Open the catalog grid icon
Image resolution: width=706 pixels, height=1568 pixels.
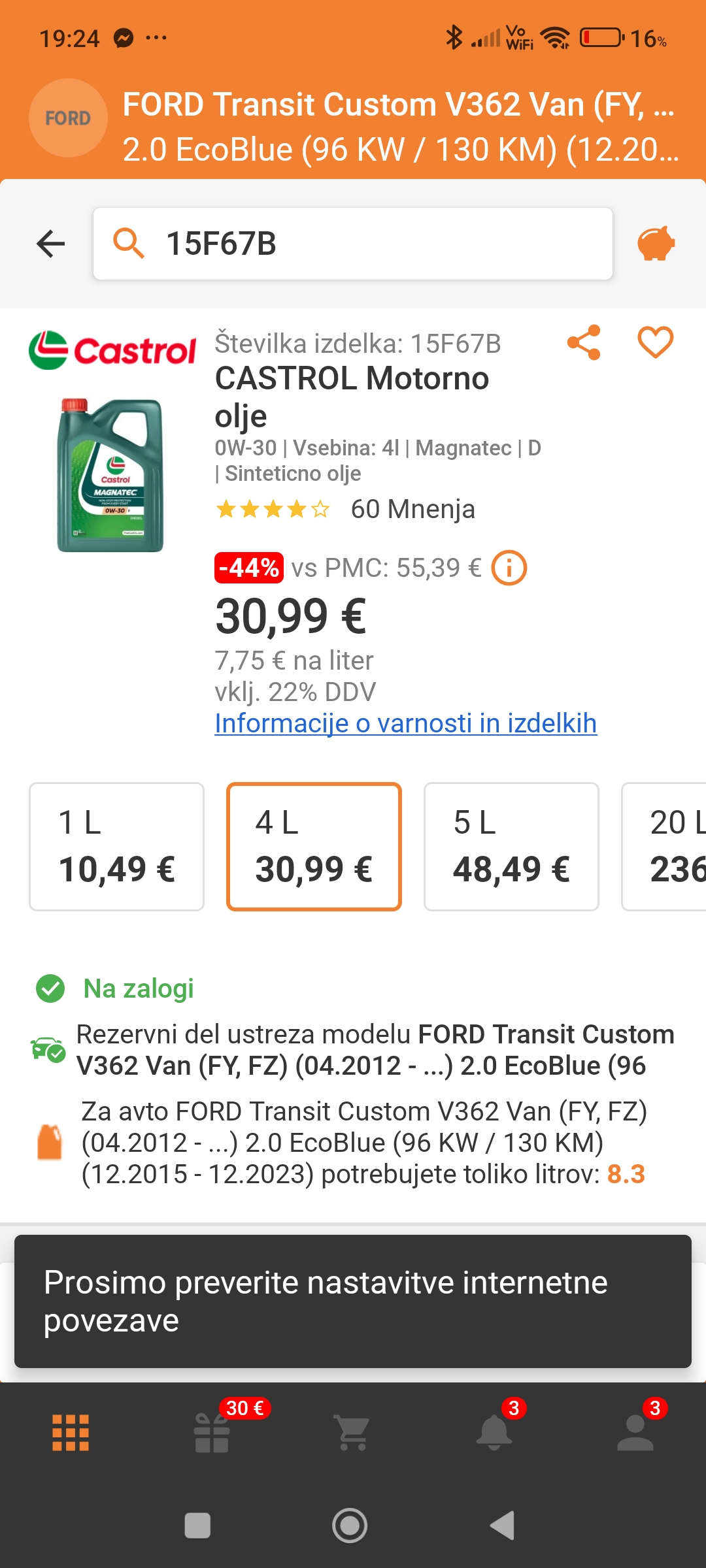71,1432
